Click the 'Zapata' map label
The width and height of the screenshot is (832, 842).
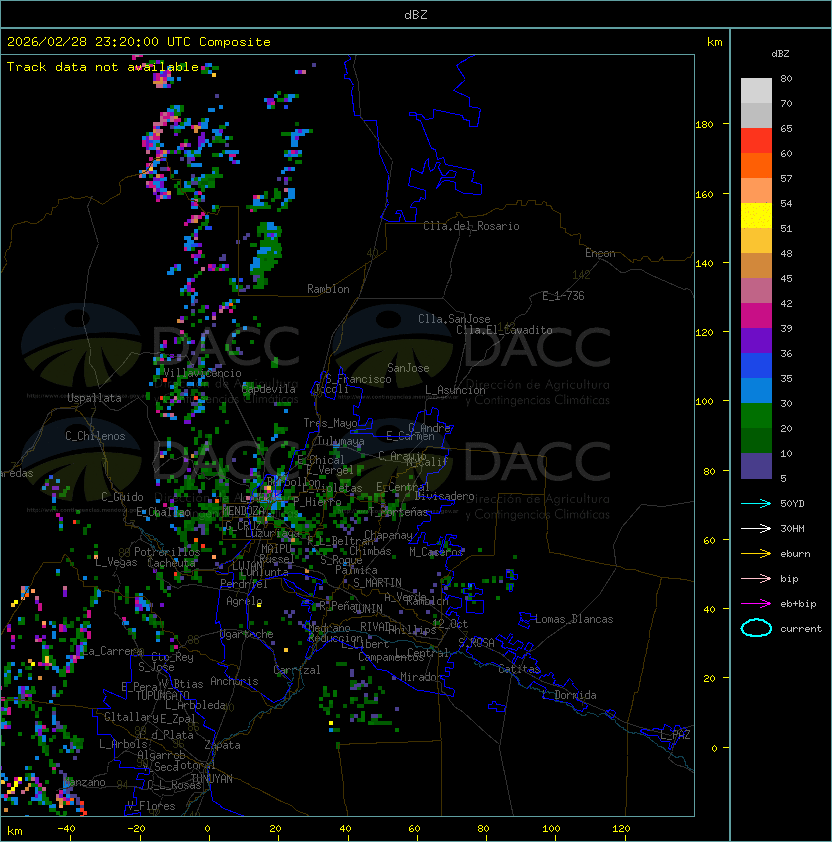click(x=222, y=745)
